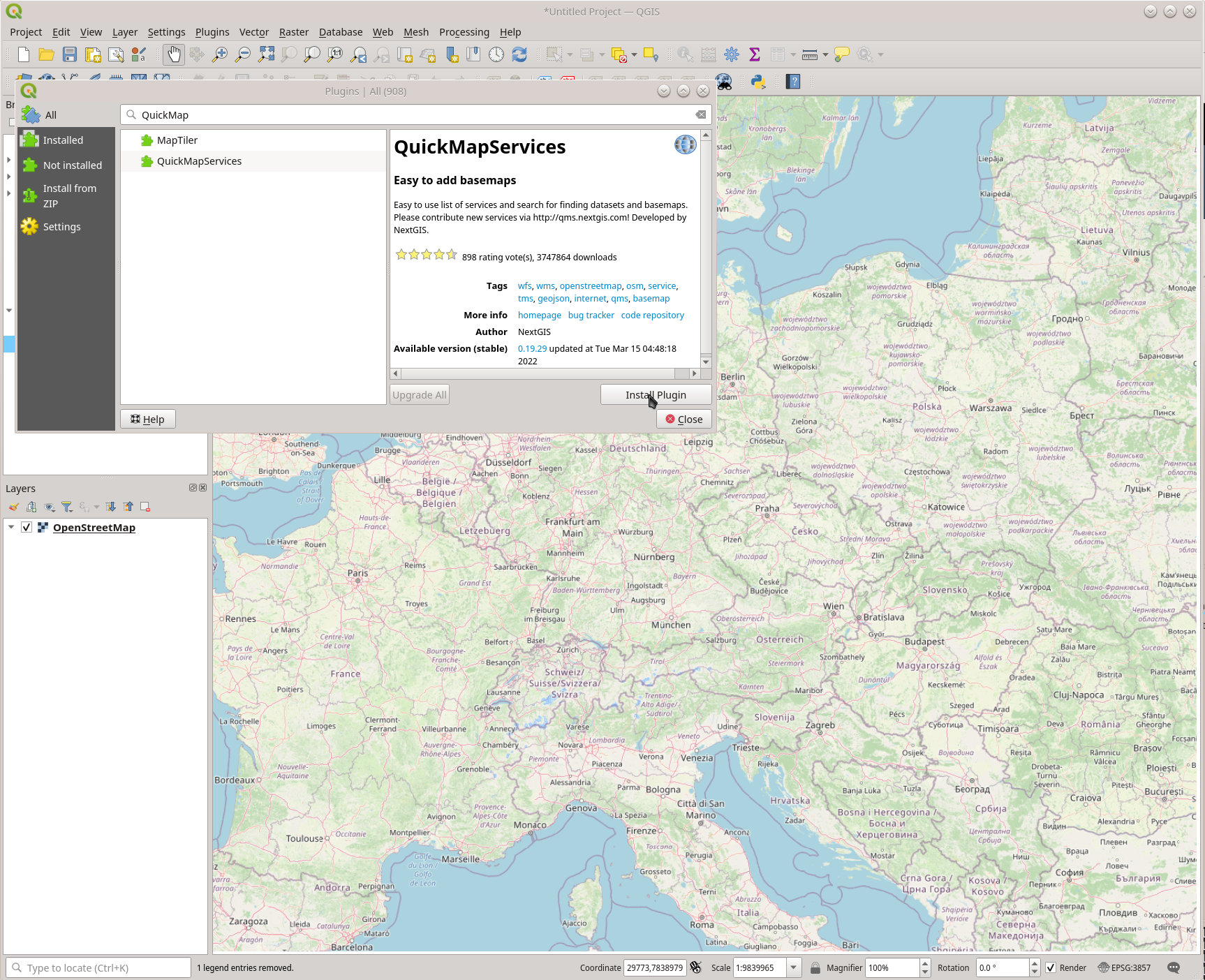Open Messages log icon in status bar
1205x980 pixels.
[x=1174, y=967]
